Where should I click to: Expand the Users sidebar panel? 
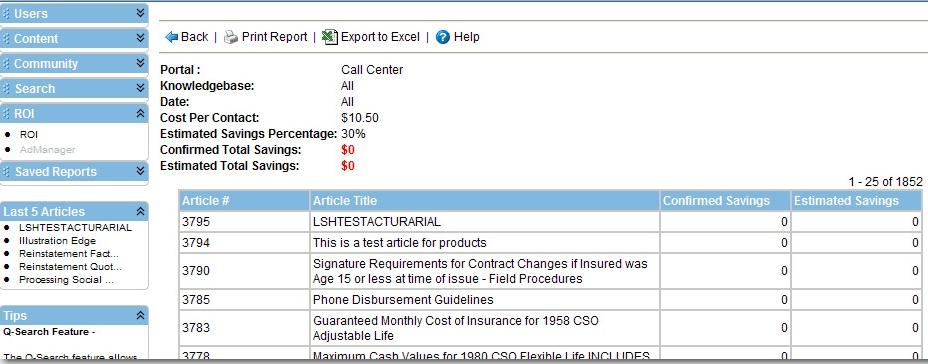tap(140, 13)
